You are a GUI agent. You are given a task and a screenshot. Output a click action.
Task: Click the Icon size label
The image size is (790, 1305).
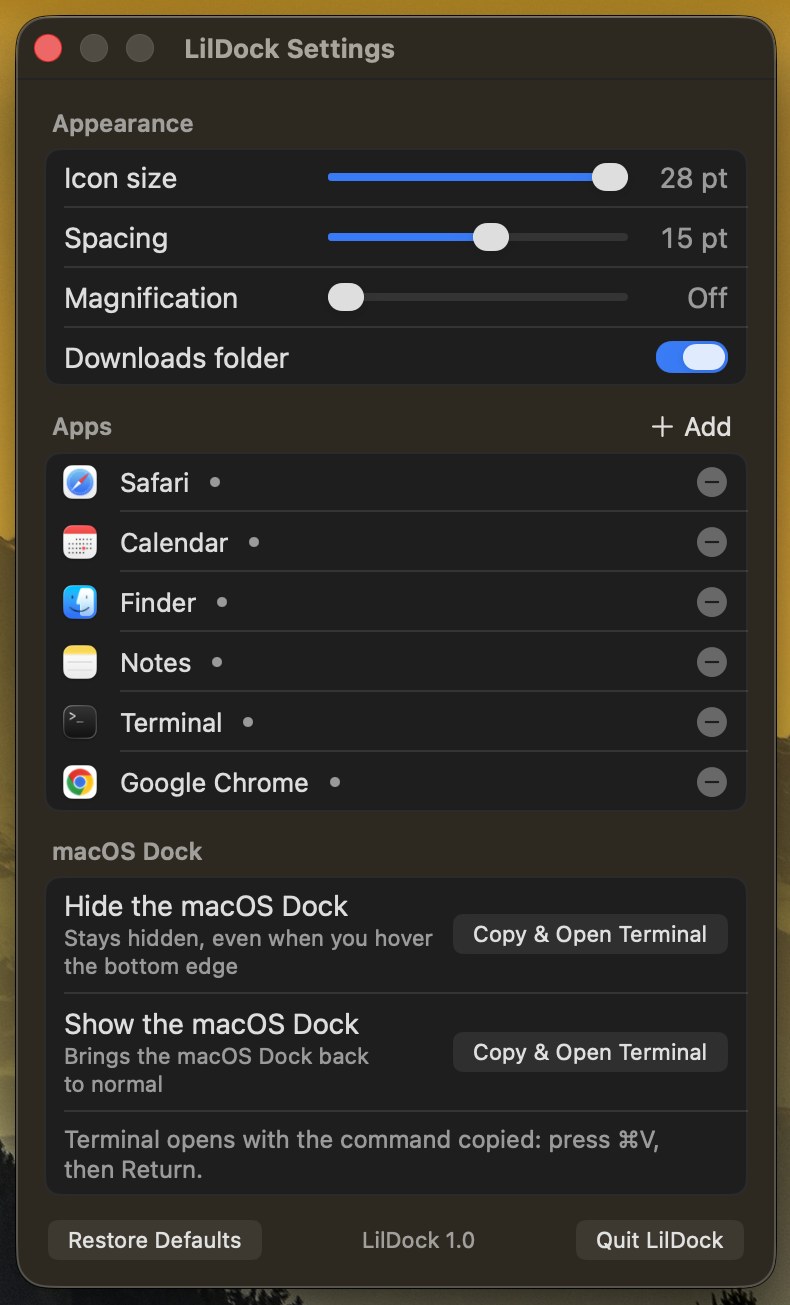point(121,179)
